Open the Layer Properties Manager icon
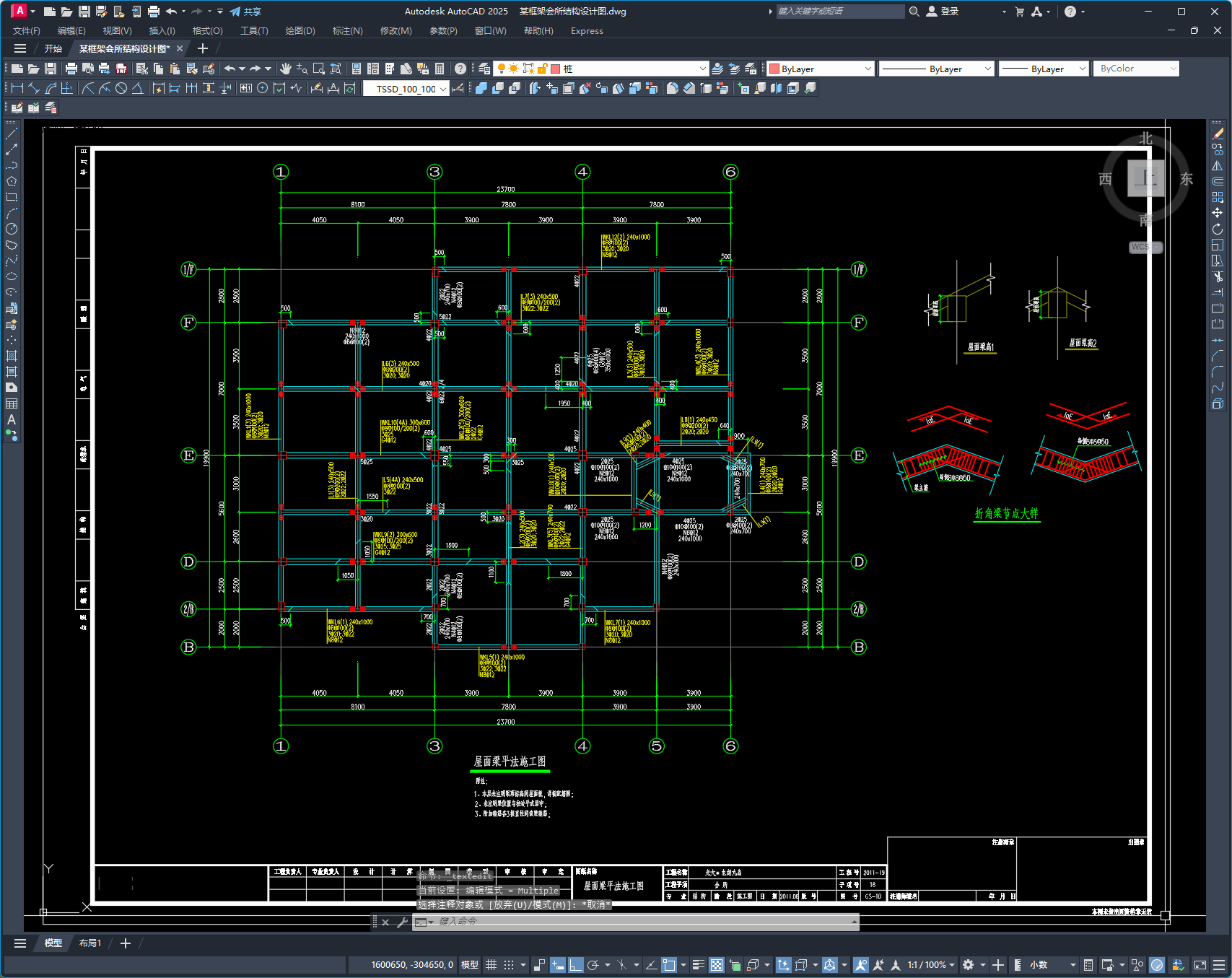Image resolution: width=1232 pixels, height=978 pixels. [484, 69]
